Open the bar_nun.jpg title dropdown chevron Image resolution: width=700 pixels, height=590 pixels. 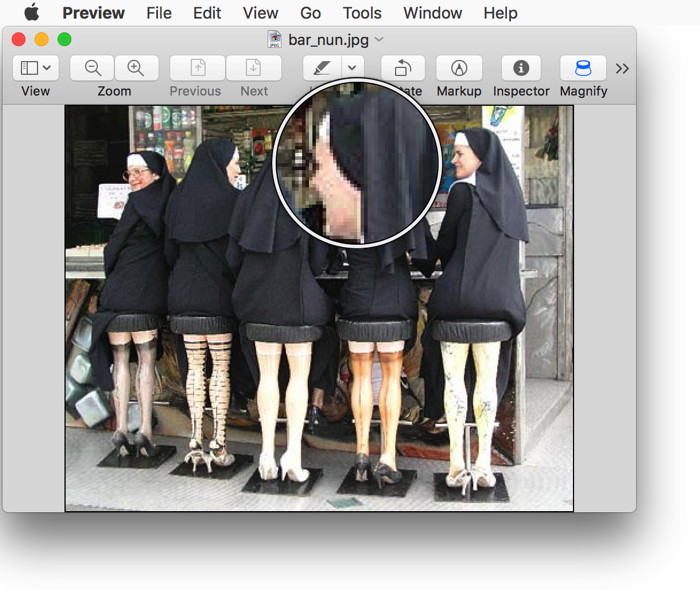[379, 39]
